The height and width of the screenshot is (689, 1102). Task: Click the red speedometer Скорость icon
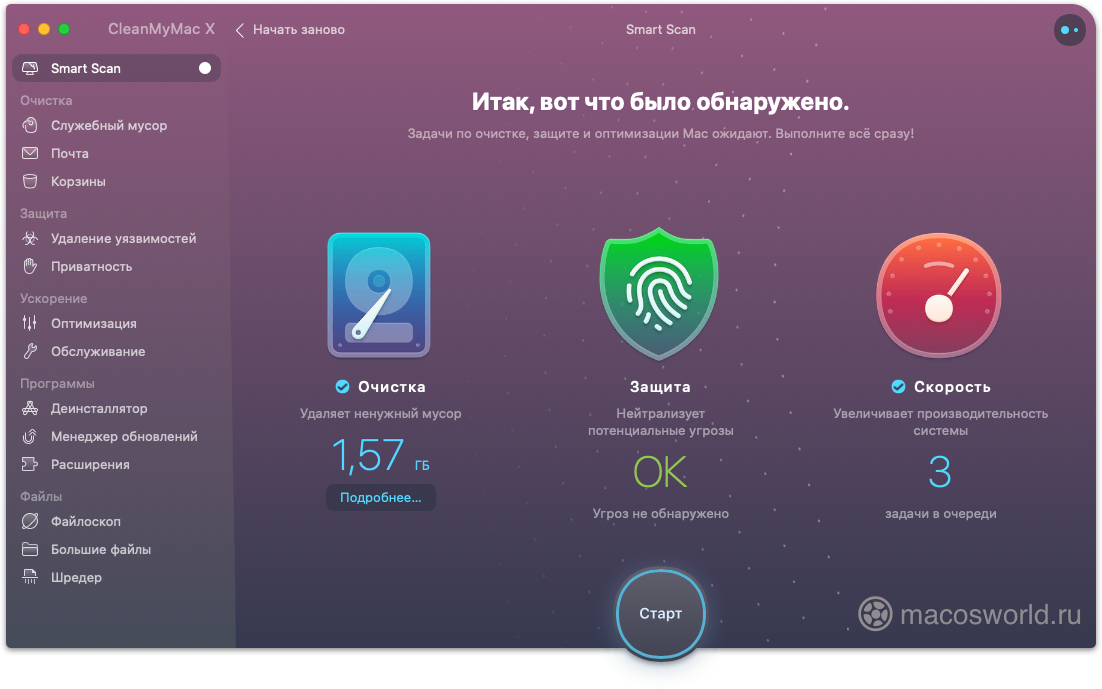[939, 295]
